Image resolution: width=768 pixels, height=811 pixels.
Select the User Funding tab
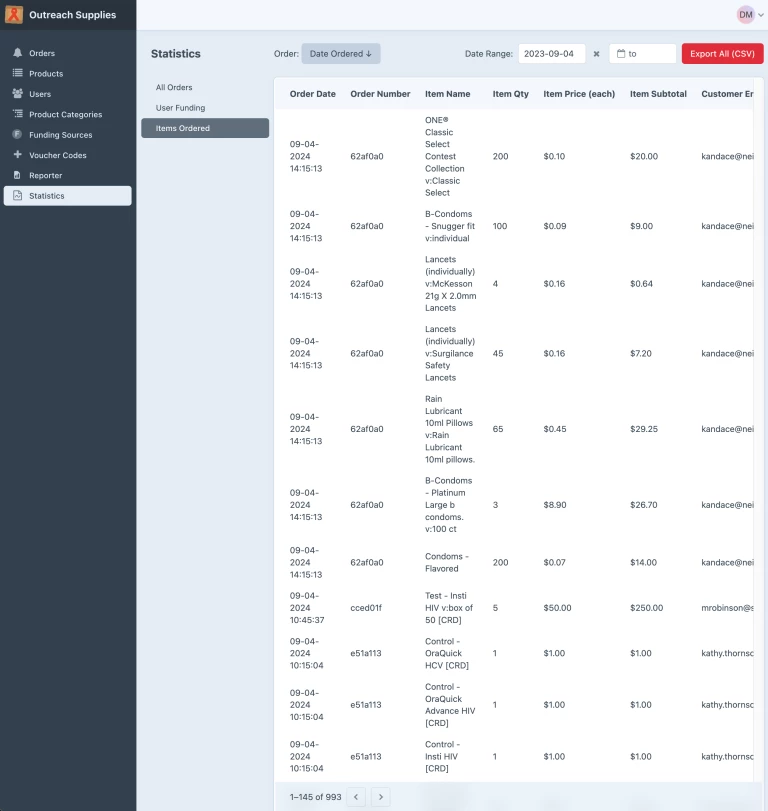click(x=180, y=108)
